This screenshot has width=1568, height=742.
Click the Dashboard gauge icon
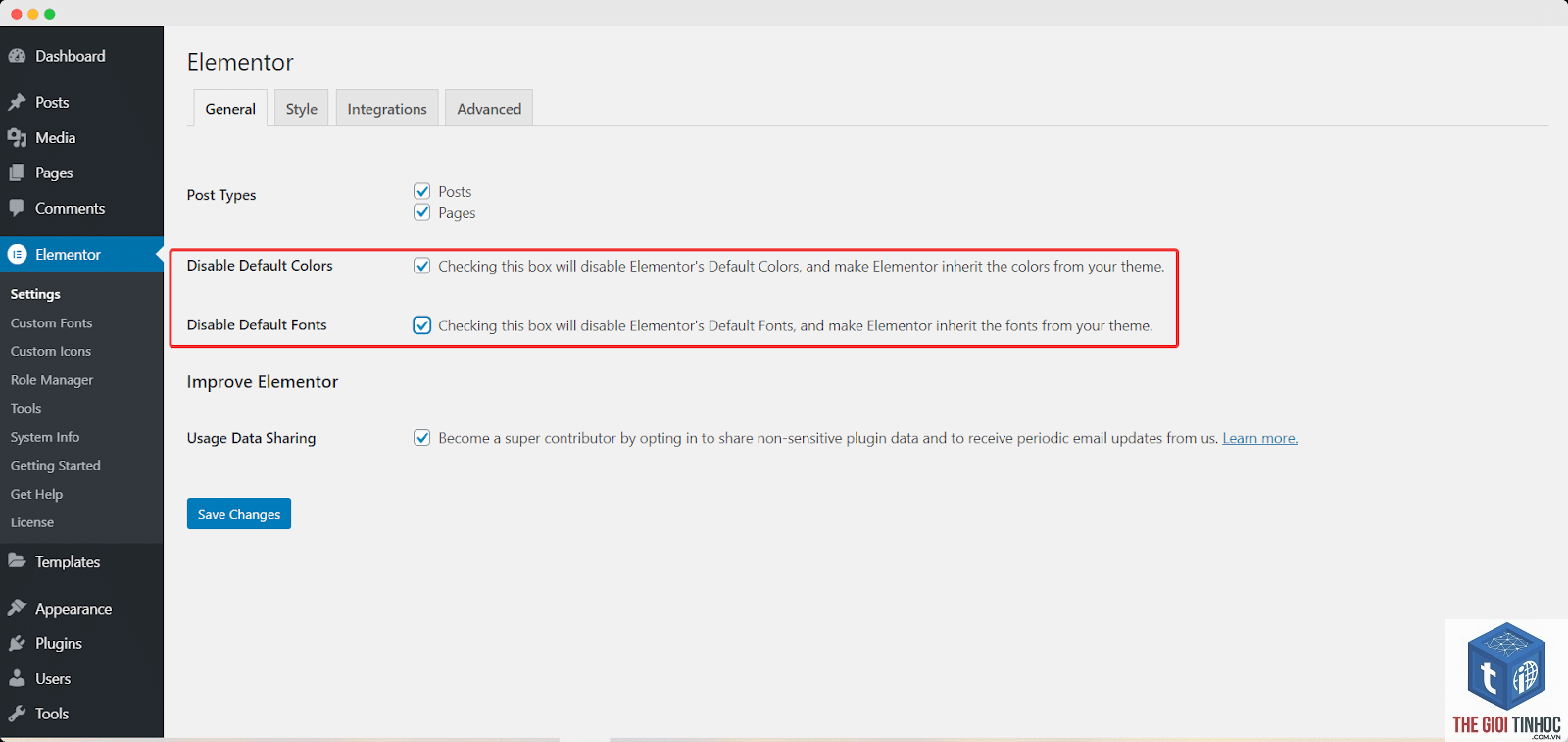pyautogui.click(x=17, y=57)
